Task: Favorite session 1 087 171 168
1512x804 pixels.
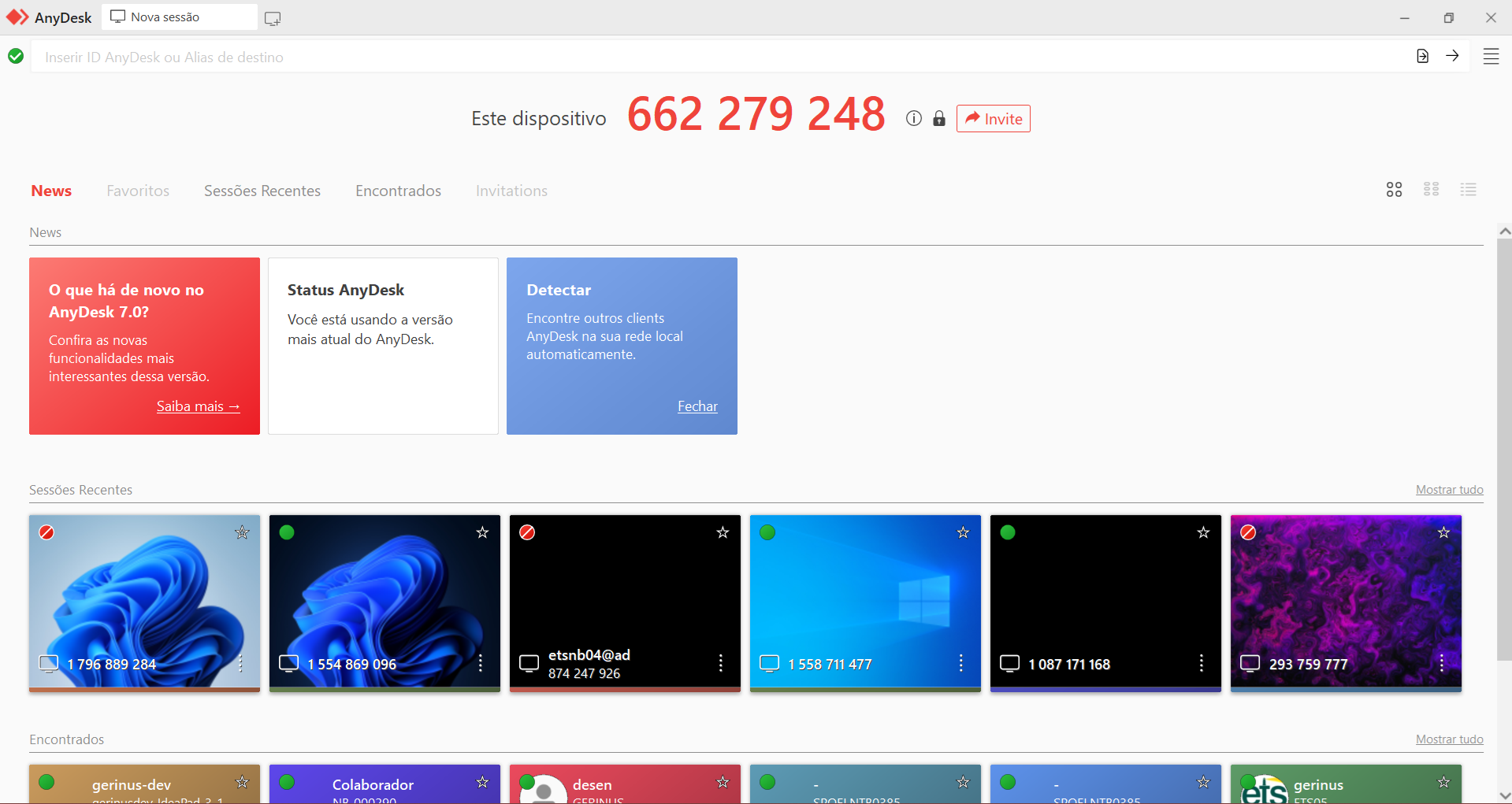Action: [x=1203, y=532]
